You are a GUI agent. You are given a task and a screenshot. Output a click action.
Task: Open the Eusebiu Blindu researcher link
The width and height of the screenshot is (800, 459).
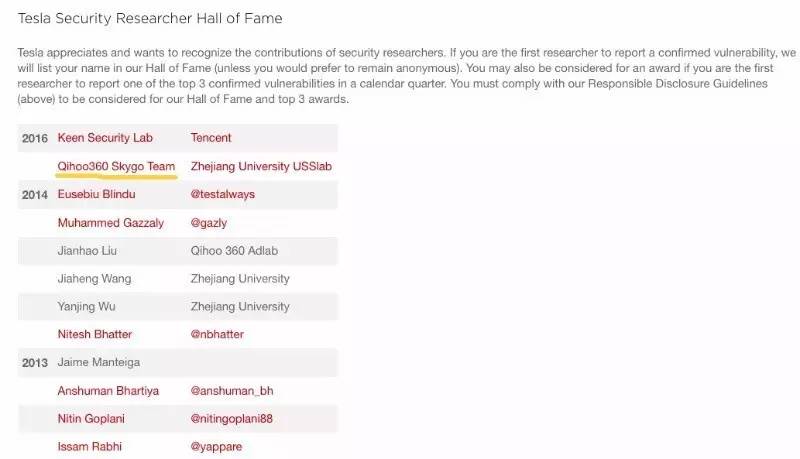pyautogui.click(x=96, y=194)
